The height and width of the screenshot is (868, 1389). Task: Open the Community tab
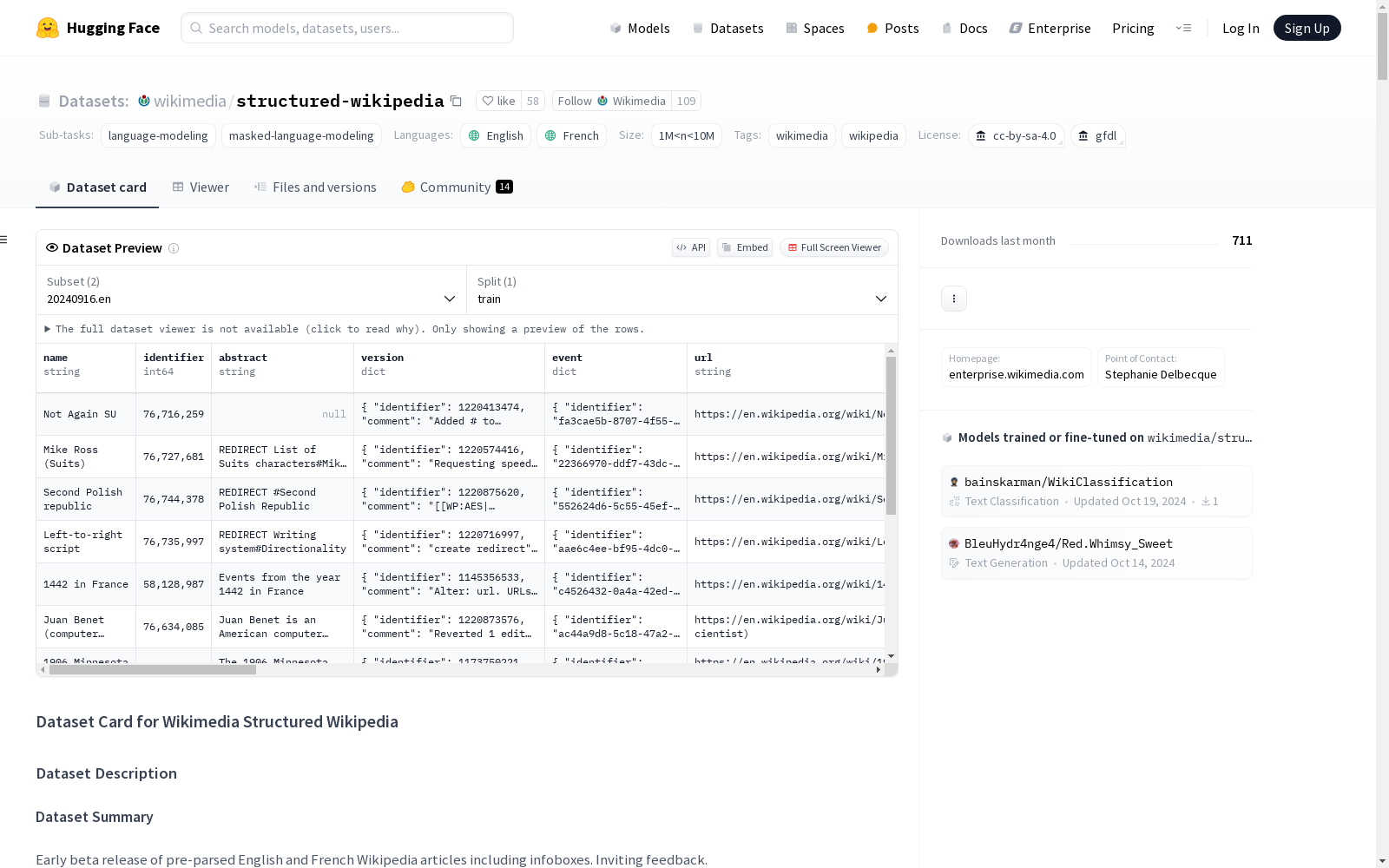[457, 187]
